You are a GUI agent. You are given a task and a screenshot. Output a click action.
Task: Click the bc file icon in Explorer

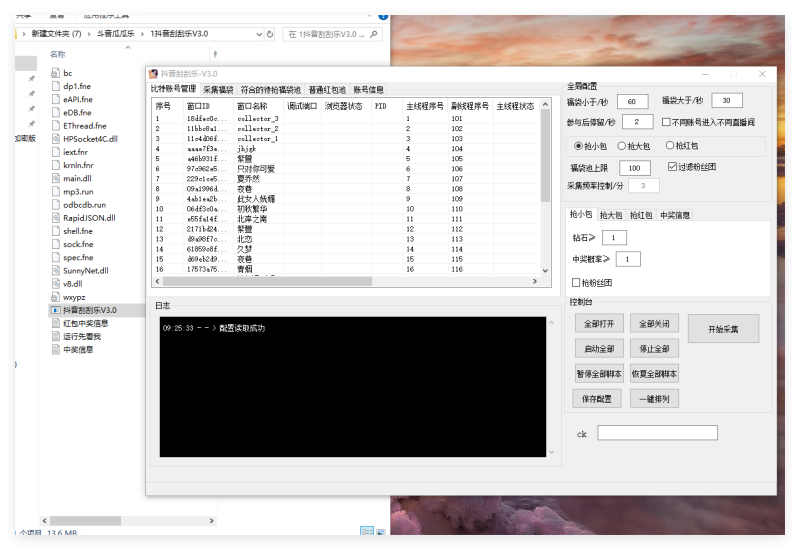click(x=56, y=73)
